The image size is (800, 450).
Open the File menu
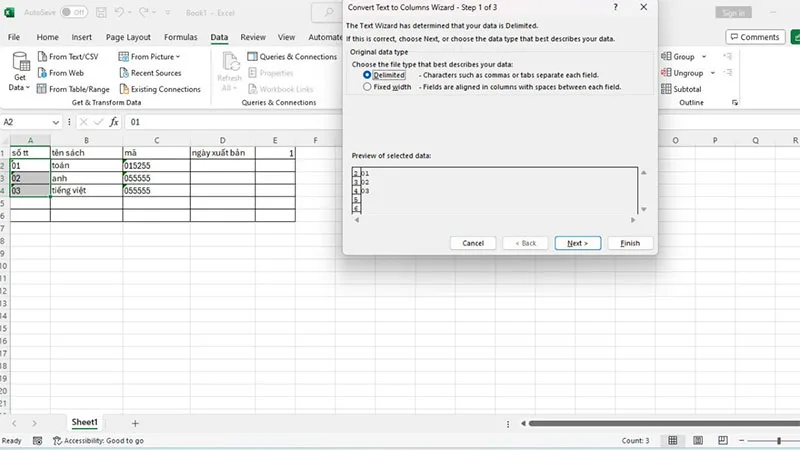14,37
